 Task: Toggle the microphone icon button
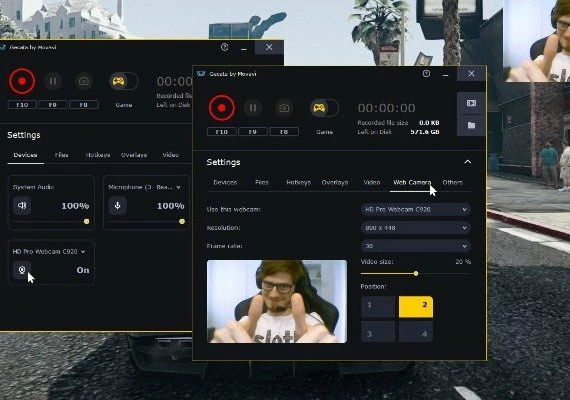click(x=117, y=206)
